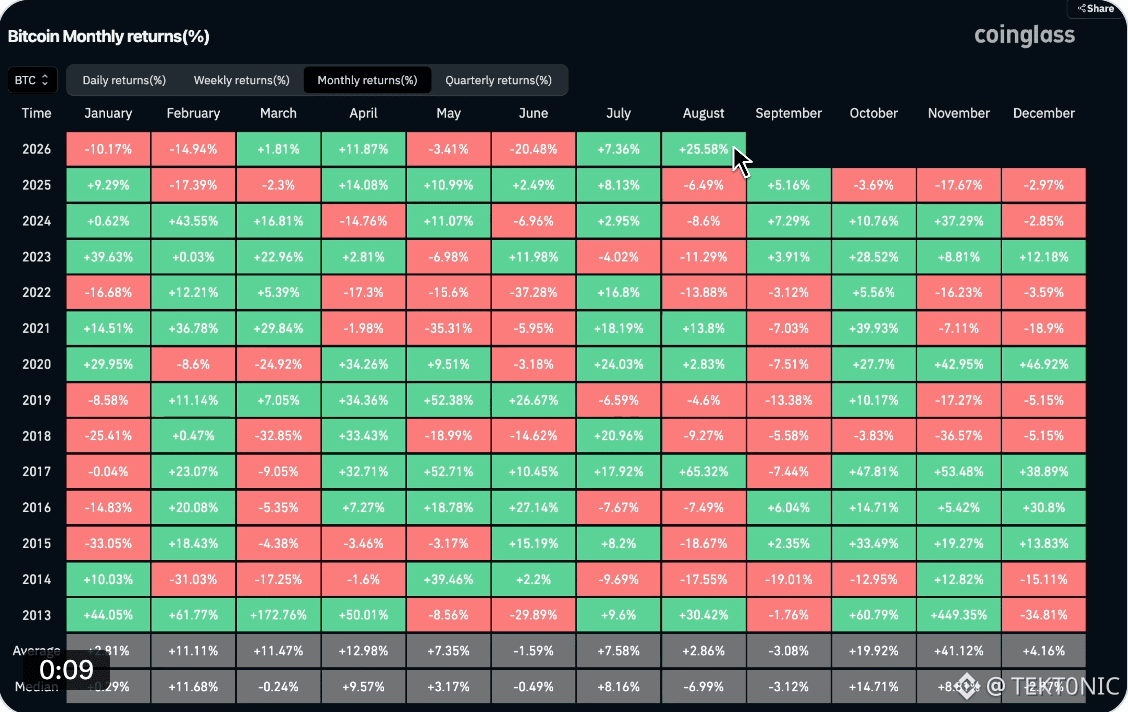1128x712 pixels.
Task: Select the 2018 row label
Action: click(36, 436)
